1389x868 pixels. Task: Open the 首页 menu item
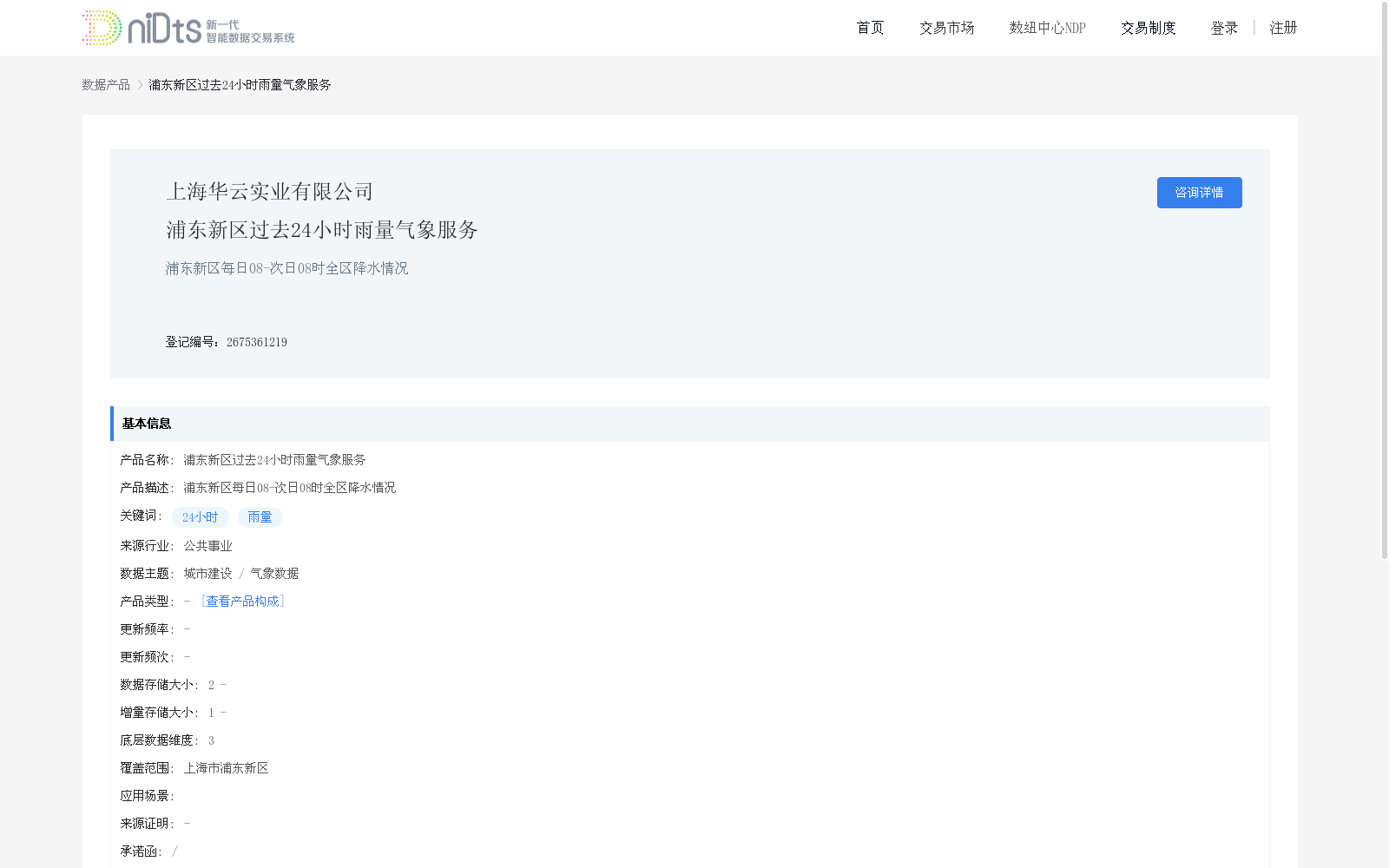pos(870,28)
